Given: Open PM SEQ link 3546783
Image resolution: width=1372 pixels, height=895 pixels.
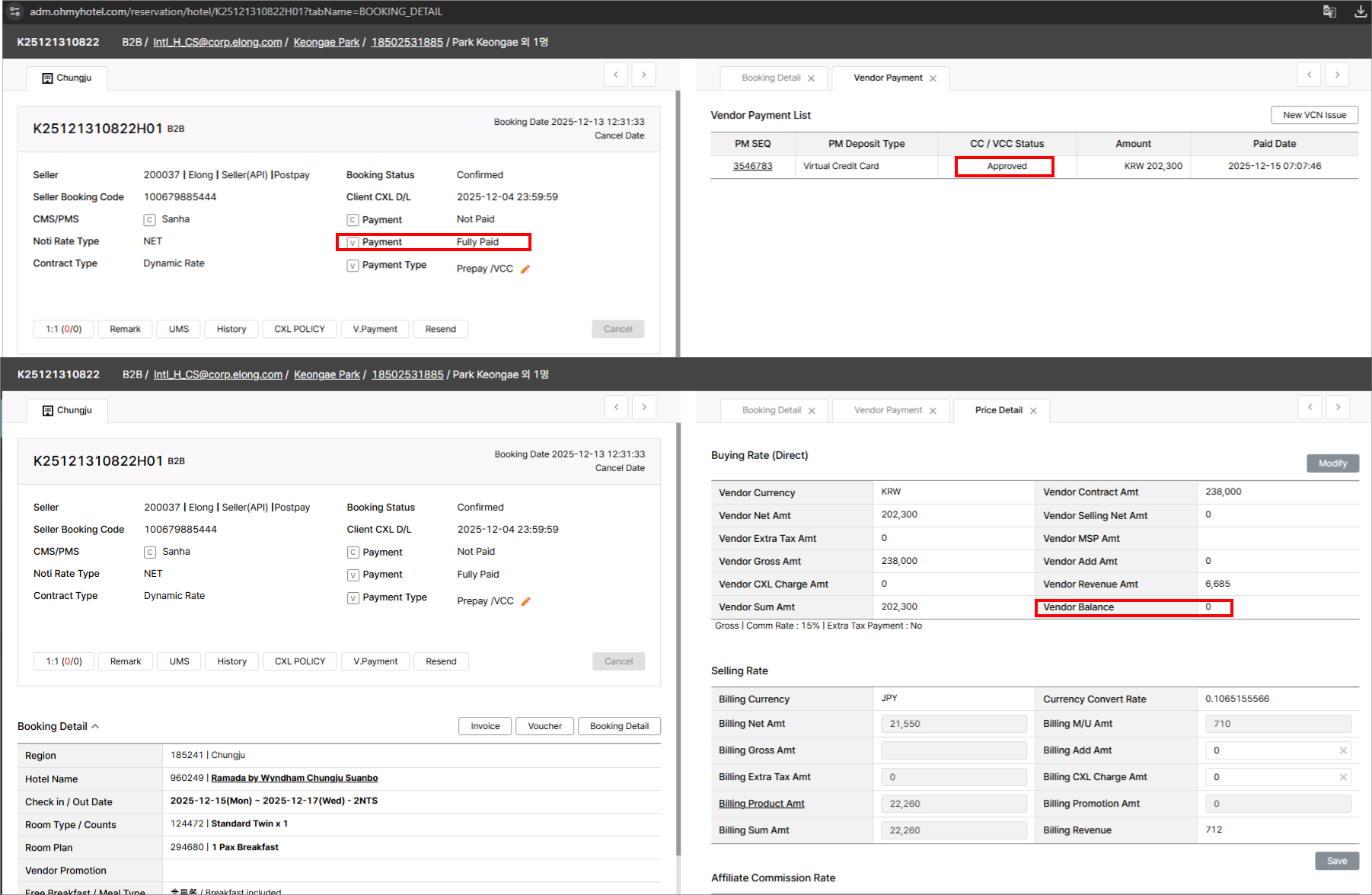Looking at the screenshot, I should 752,166.
